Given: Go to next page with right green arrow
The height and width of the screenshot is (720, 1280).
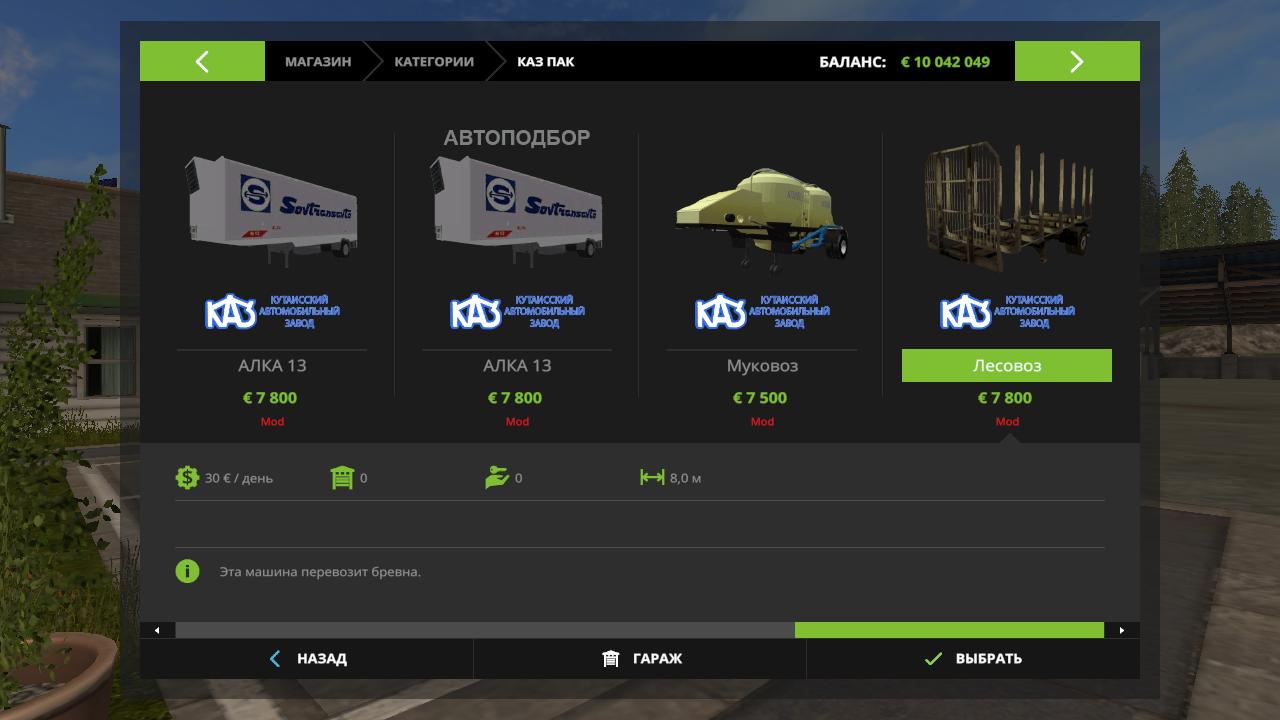Looking at the screenshot, I should (x=1077, y=61).
